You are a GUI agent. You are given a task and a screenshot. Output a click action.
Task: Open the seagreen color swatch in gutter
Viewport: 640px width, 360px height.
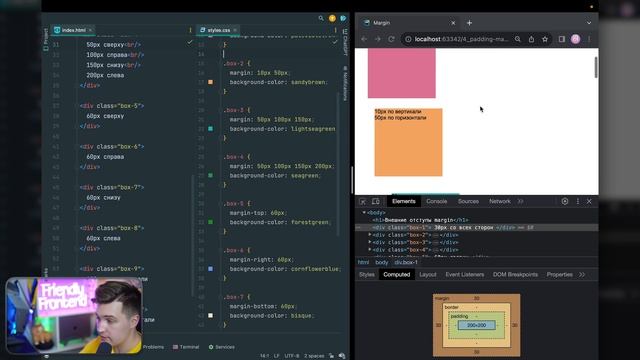(x=211, y=175)
